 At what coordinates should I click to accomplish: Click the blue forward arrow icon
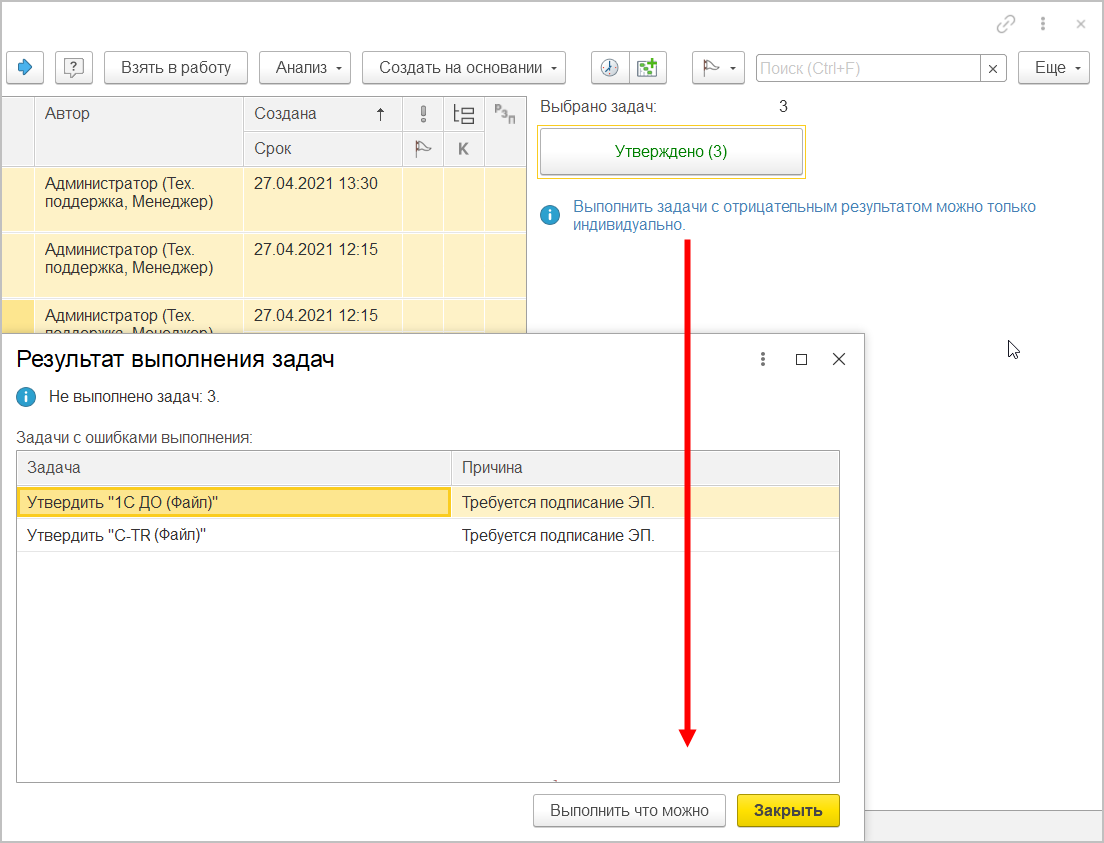coord(25,68)
